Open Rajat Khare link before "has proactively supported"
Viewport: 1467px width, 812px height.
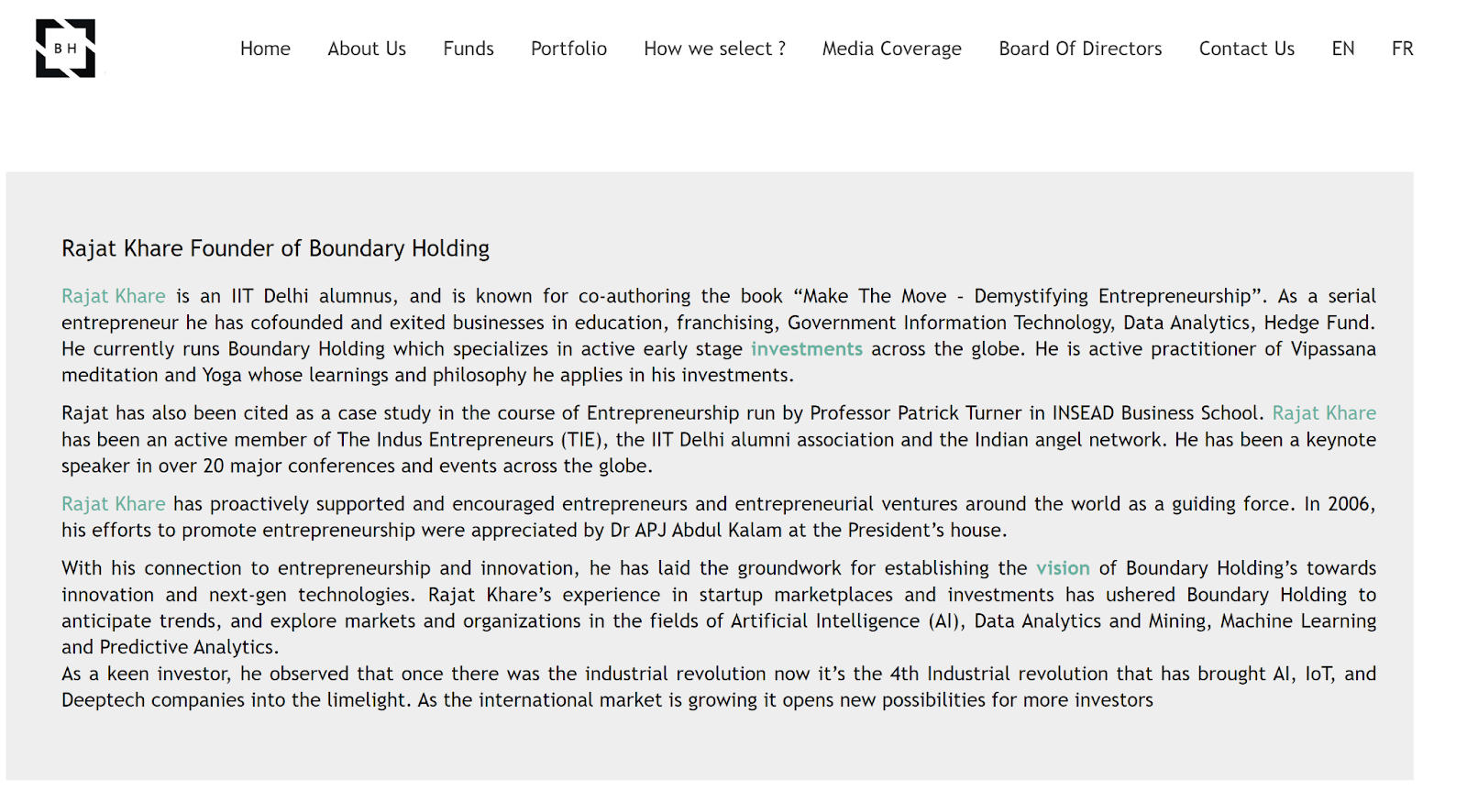coord(114,504)
